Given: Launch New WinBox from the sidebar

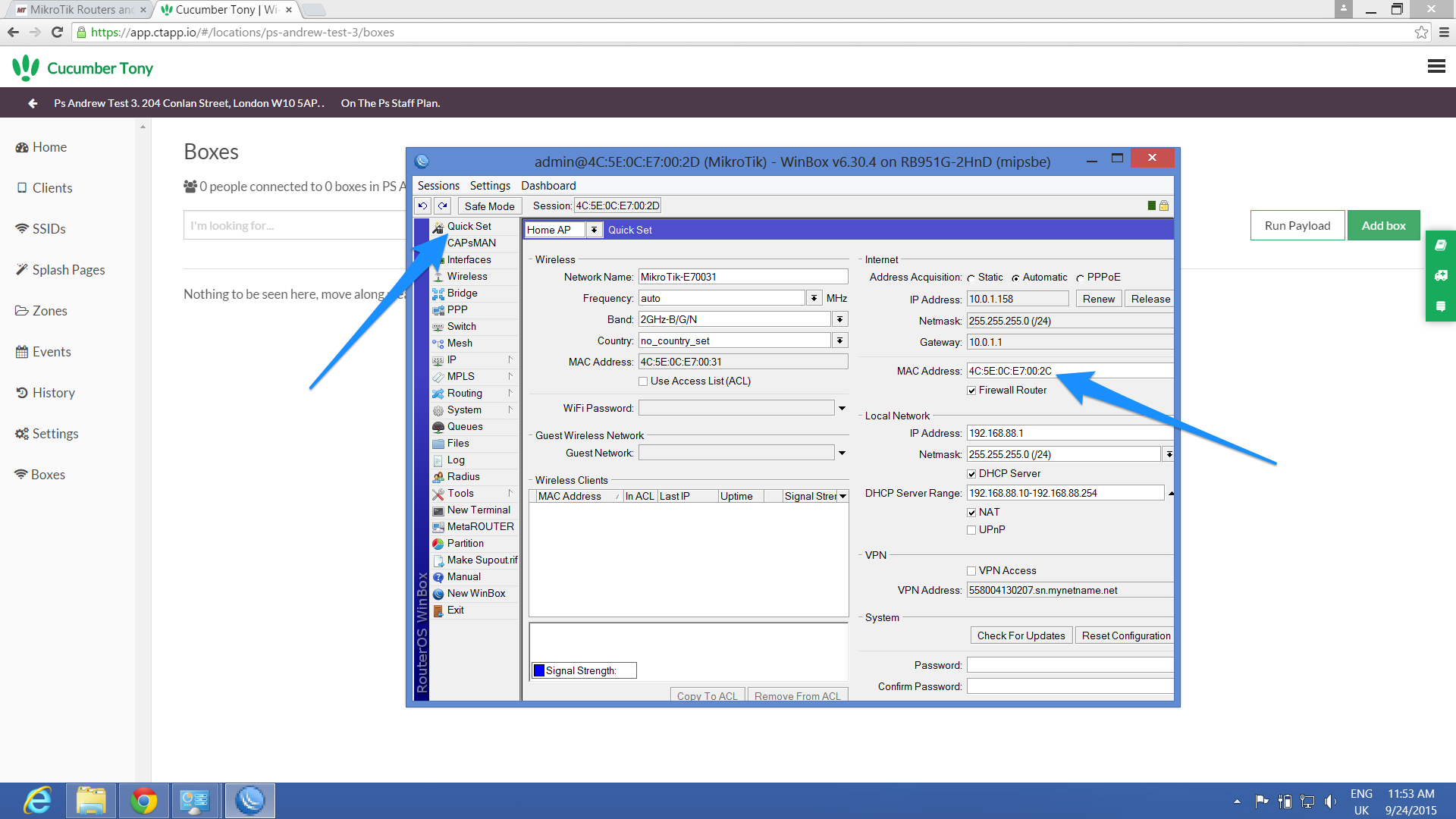Looking at the screenshot, I should [475, 593].
